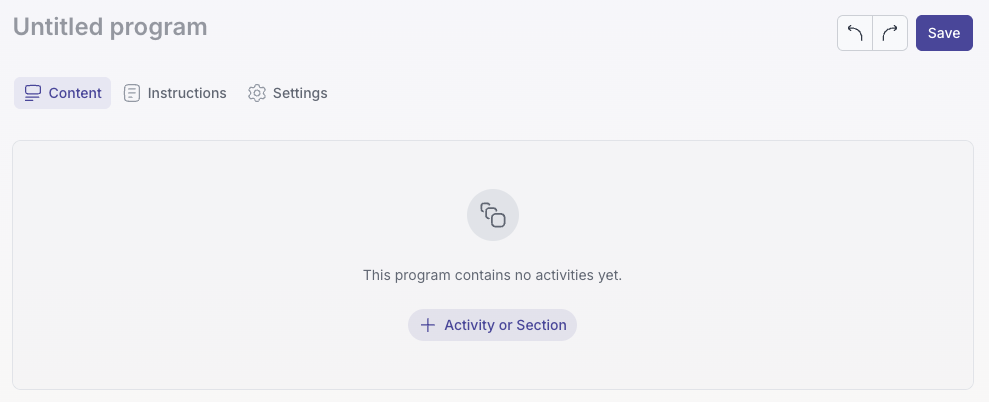This screenshot has height=402, width=989.
Task: Add an Activity or Section
Action: pos(493,325)
